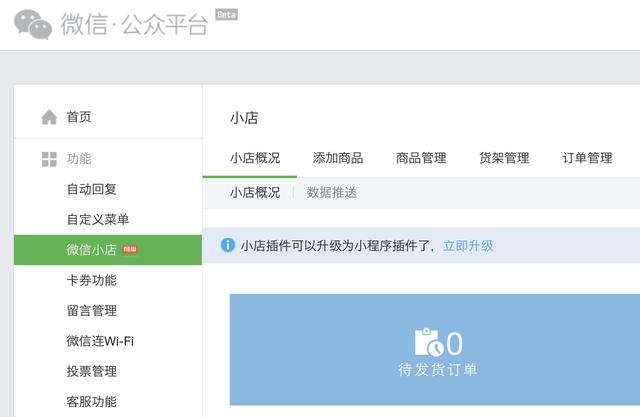Screen dimensions: 640x417
Task: Click the WeChat logo icon
Action: 33,23
